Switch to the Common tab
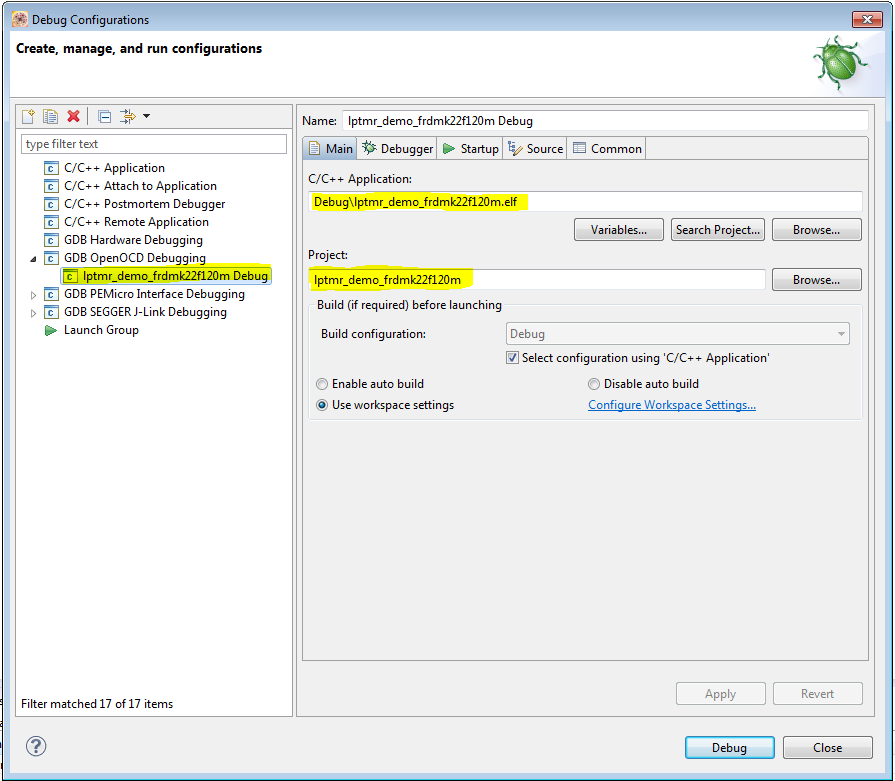 point(606,148)
